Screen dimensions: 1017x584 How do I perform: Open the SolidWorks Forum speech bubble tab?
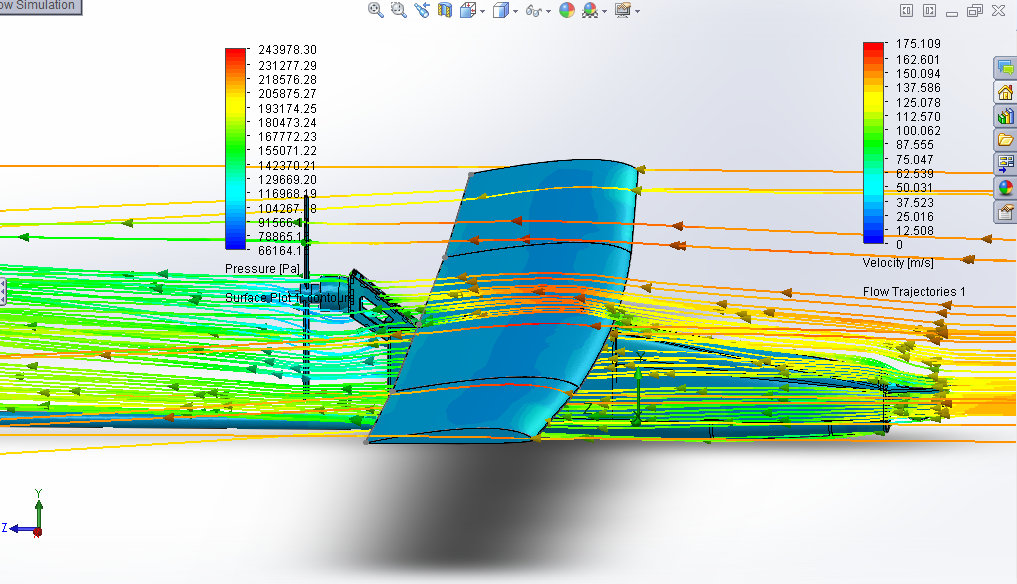point(1005,68)
